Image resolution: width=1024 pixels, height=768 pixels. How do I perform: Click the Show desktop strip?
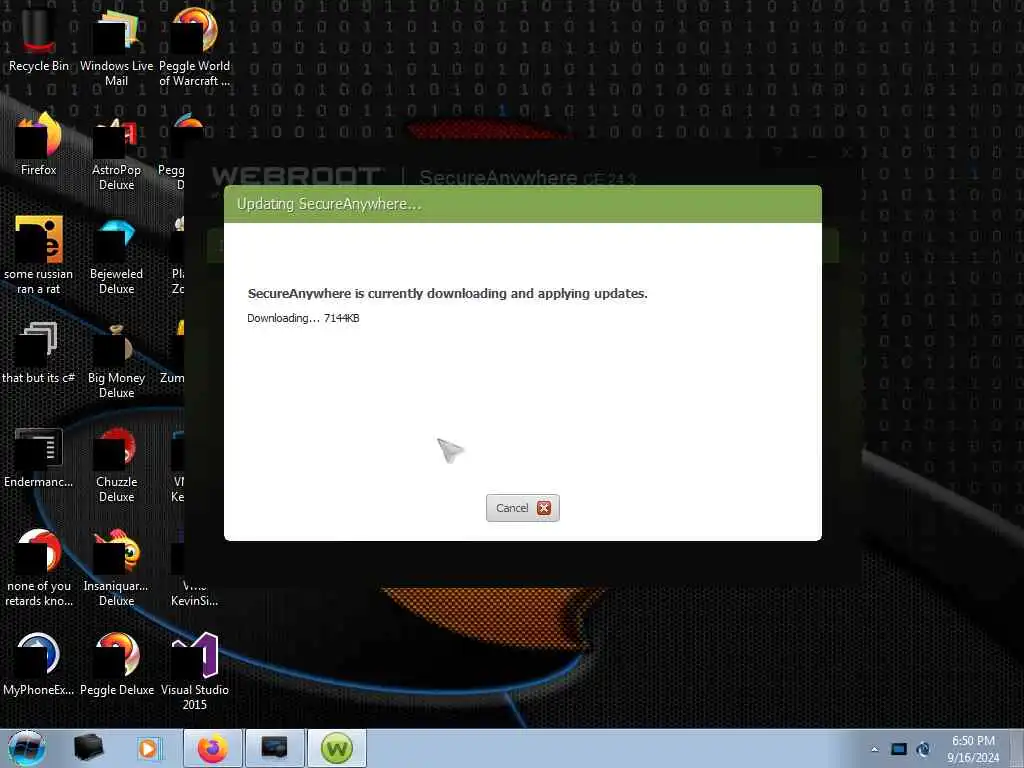1019,748
